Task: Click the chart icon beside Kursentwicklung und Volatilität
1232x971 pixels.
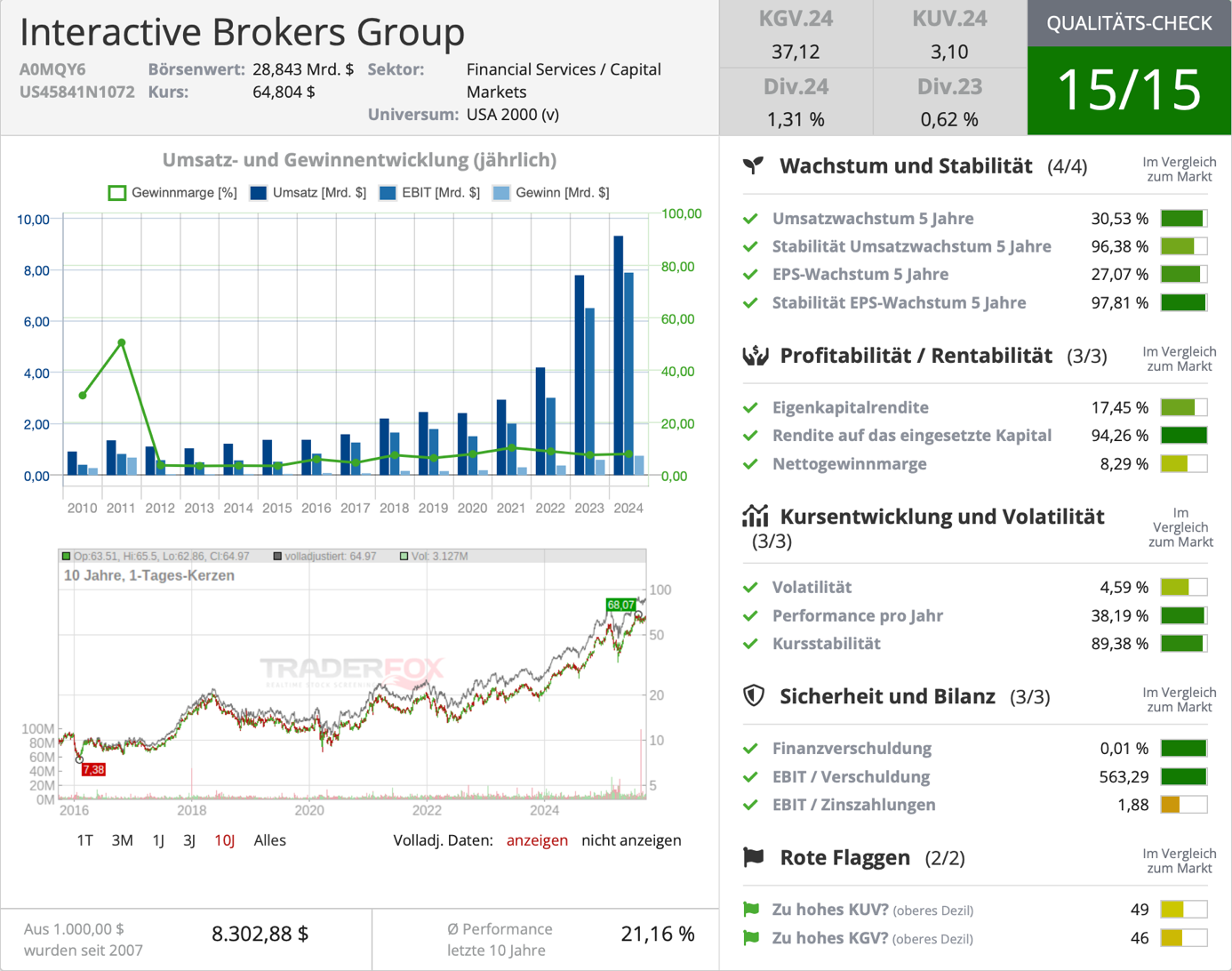Action: pos(755,516)
